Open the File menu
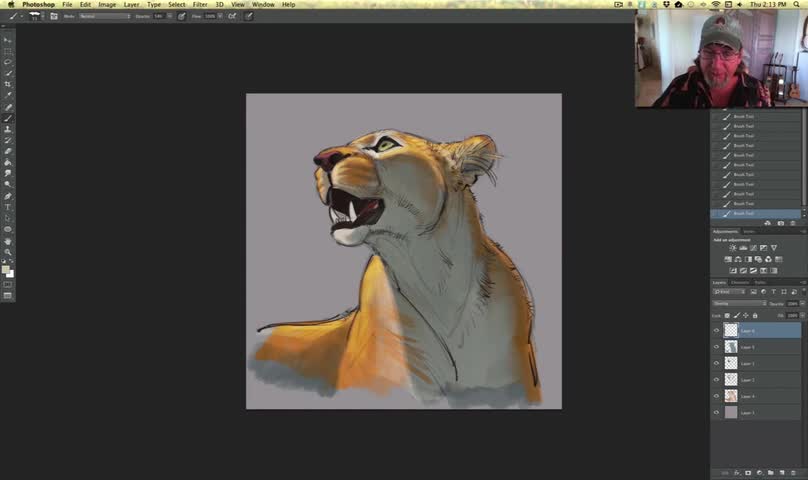 (x=67, y=4)
